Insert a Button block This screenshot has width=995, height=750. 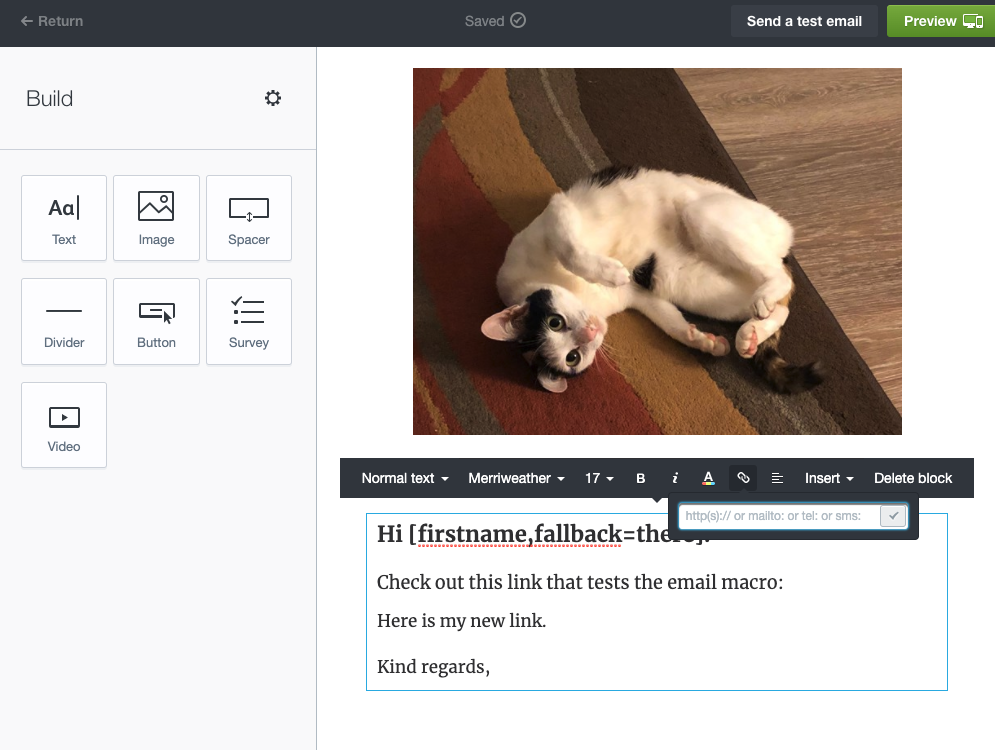156,321
